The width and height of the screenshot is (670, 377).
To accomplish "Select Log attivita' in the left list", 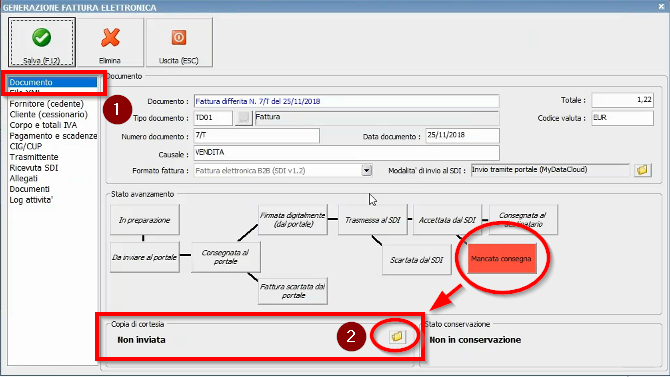I will coord(31,200).
